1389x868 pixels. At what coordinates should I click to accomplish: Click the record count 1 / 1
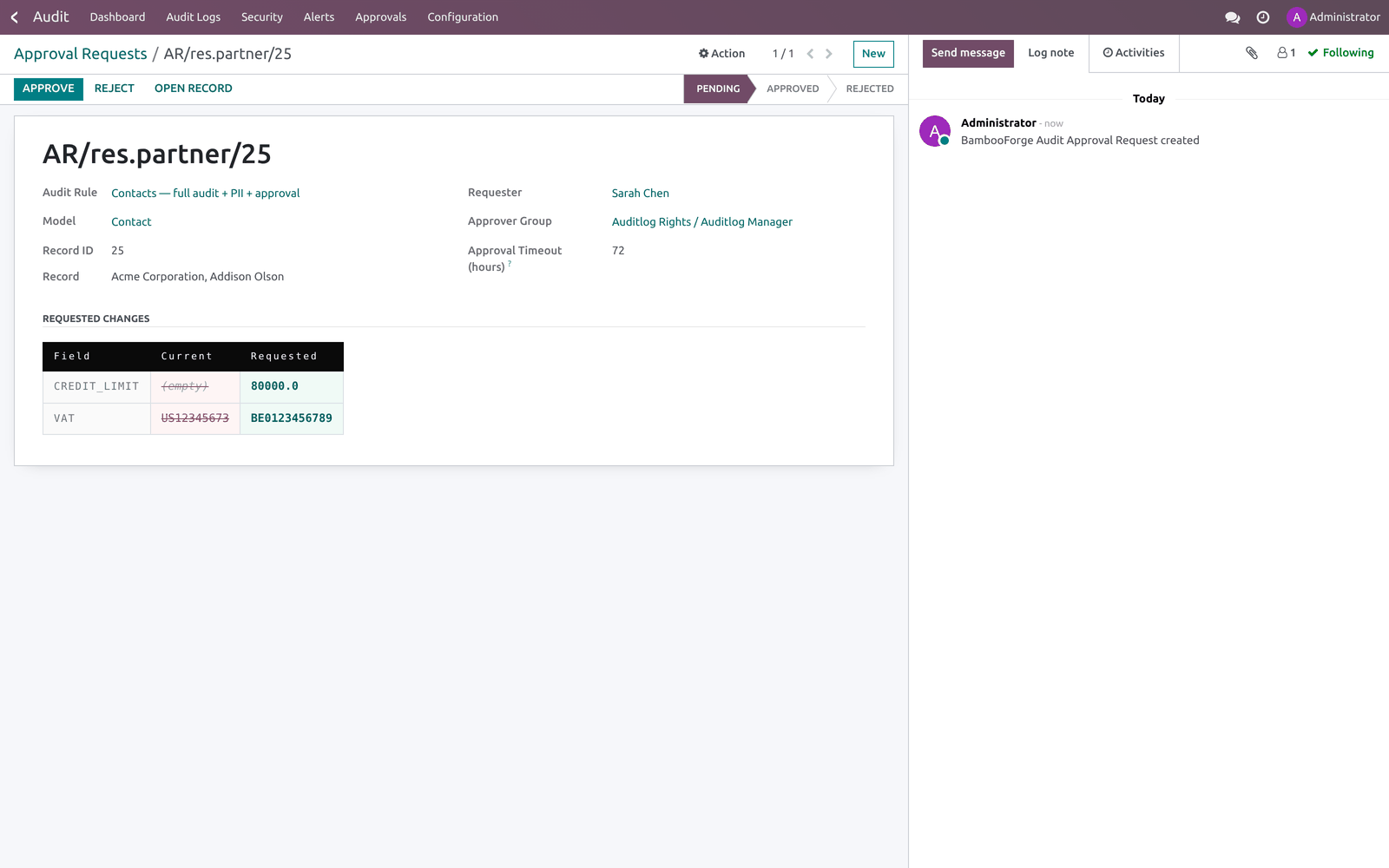[783, 54]
